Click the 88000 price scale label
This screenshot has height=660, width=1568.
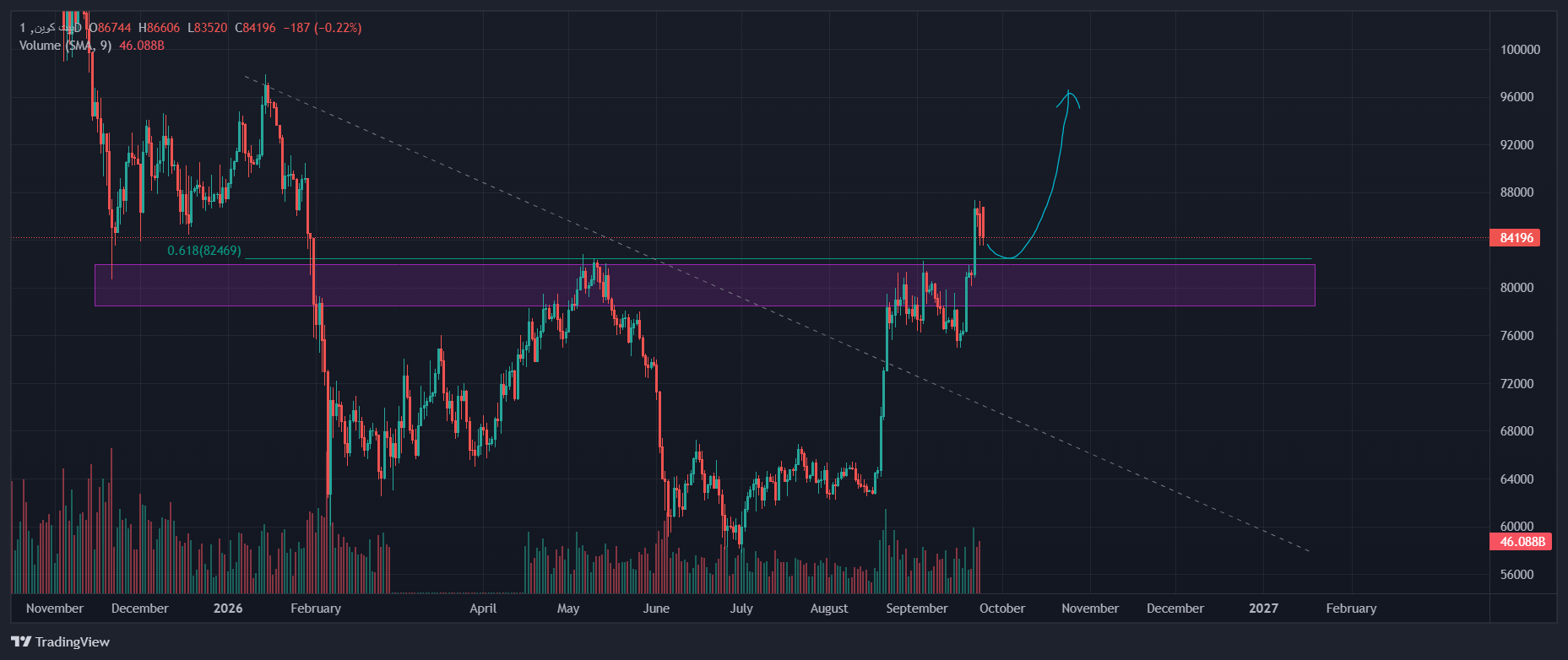(x=1516, y=192)
